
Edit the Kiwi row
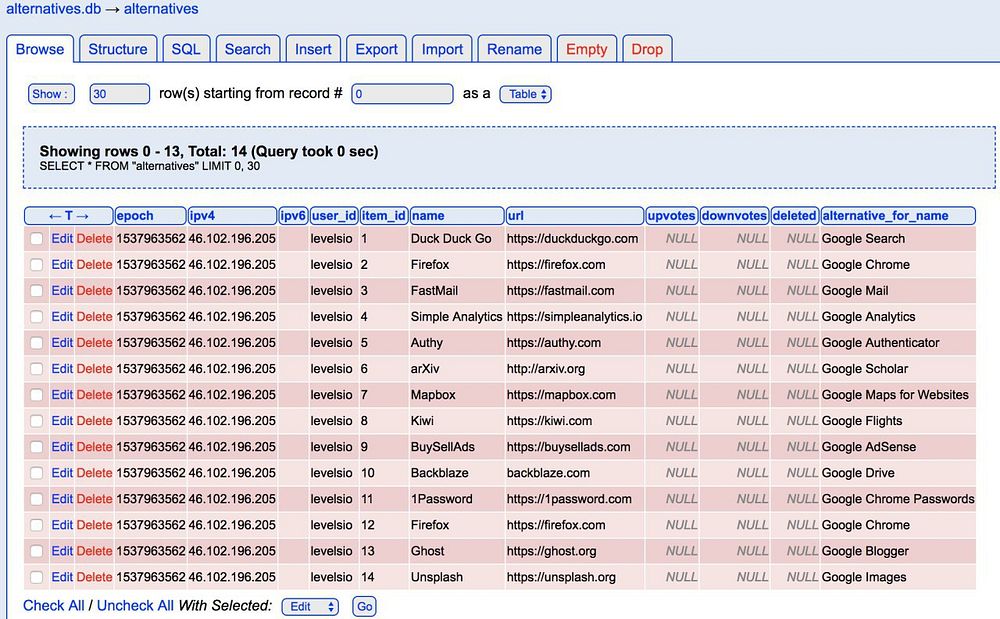(x=62, y=421)
